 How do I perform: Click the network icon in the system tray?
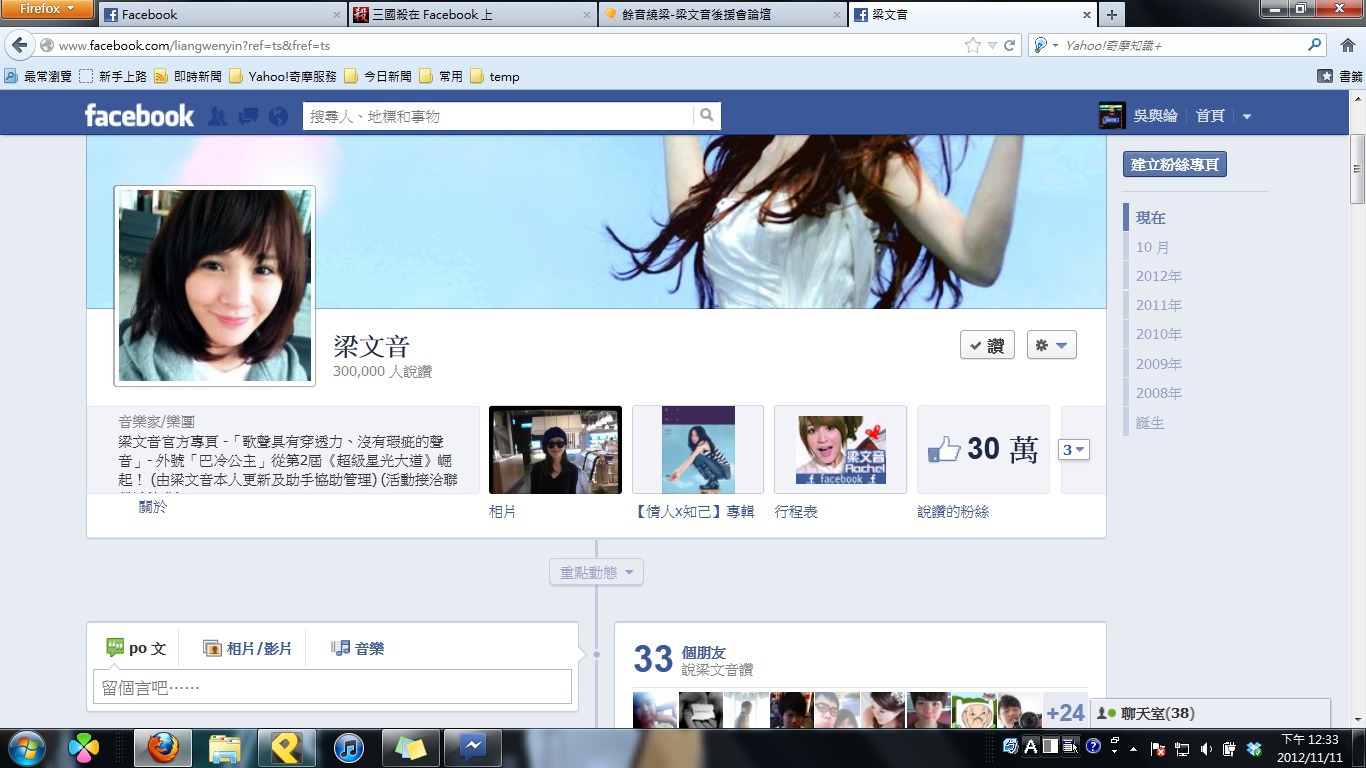tap(1182, 748)
